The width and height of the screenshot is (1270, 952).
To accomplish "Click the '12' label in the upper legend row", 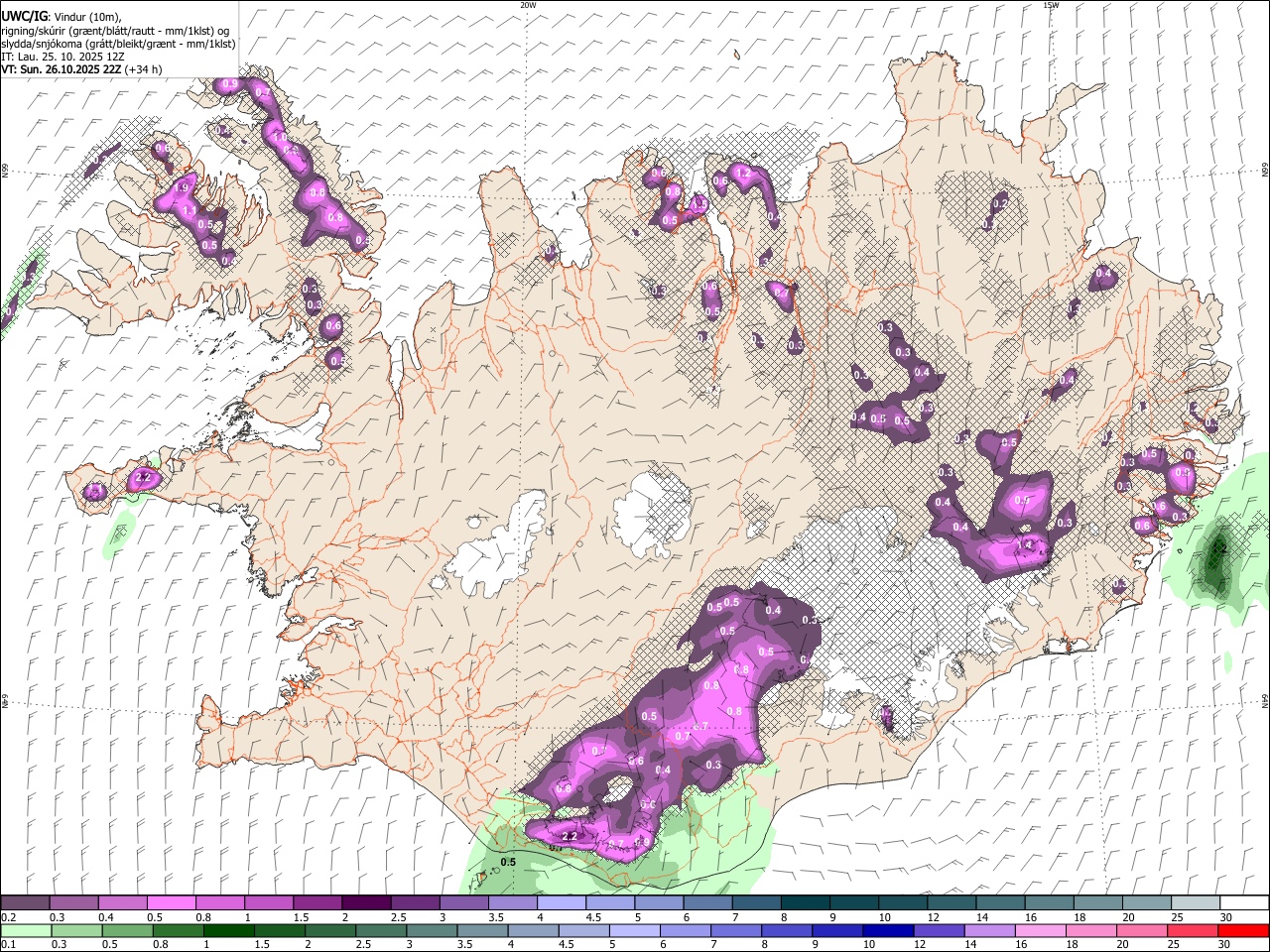I will [x=933, y=917].
